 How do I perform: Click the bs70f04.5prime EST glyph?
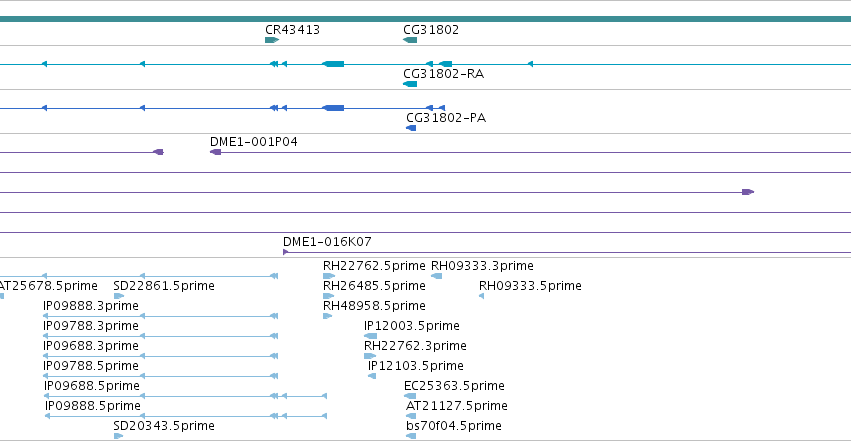pyautogui.click(x=411, y=437)
